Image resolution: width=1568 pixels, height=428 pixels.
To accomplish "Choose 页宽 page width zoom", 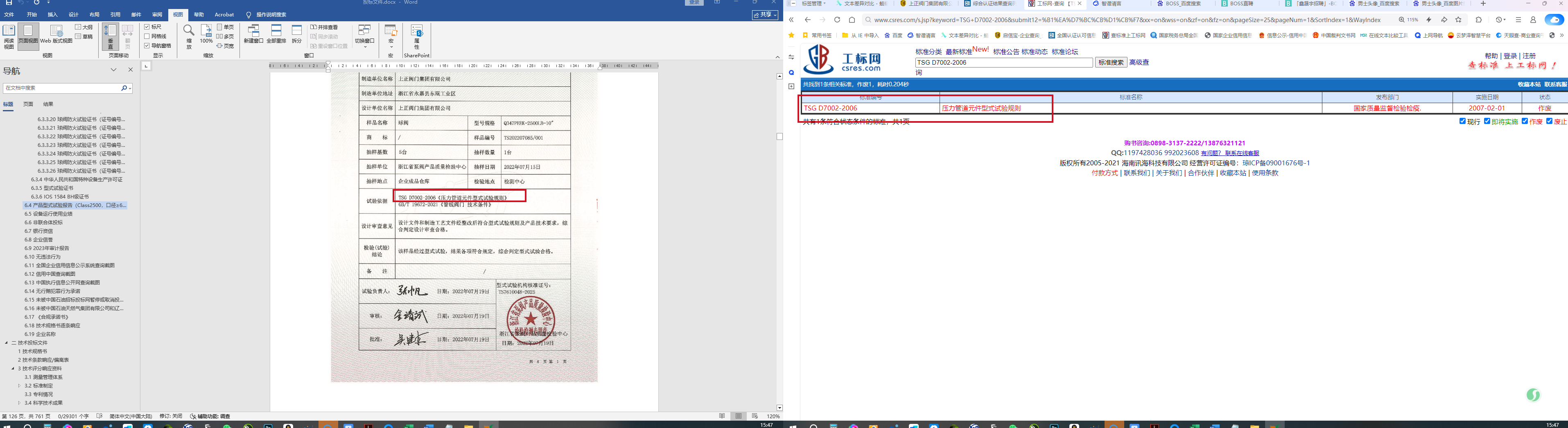I will [225, 45].
